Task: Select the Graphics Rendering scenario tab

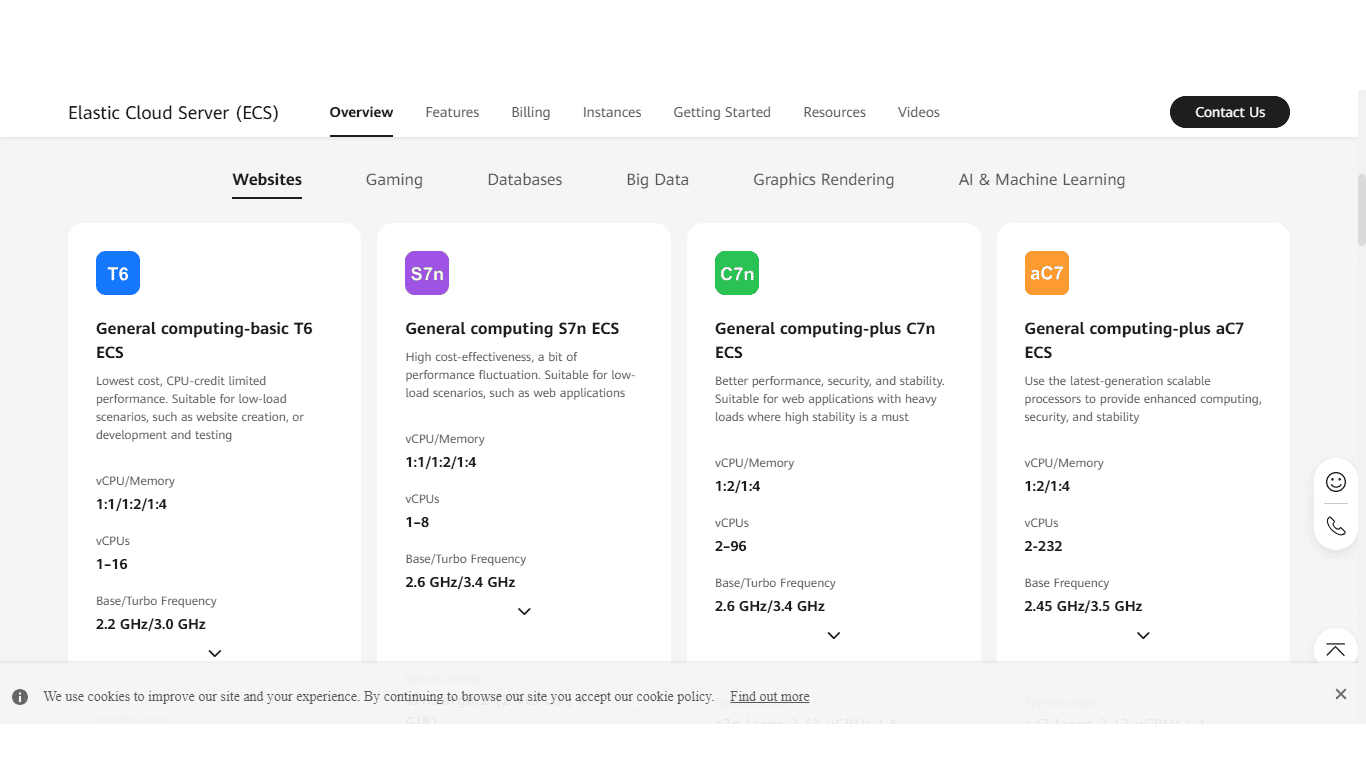Action: pos(824,180)
